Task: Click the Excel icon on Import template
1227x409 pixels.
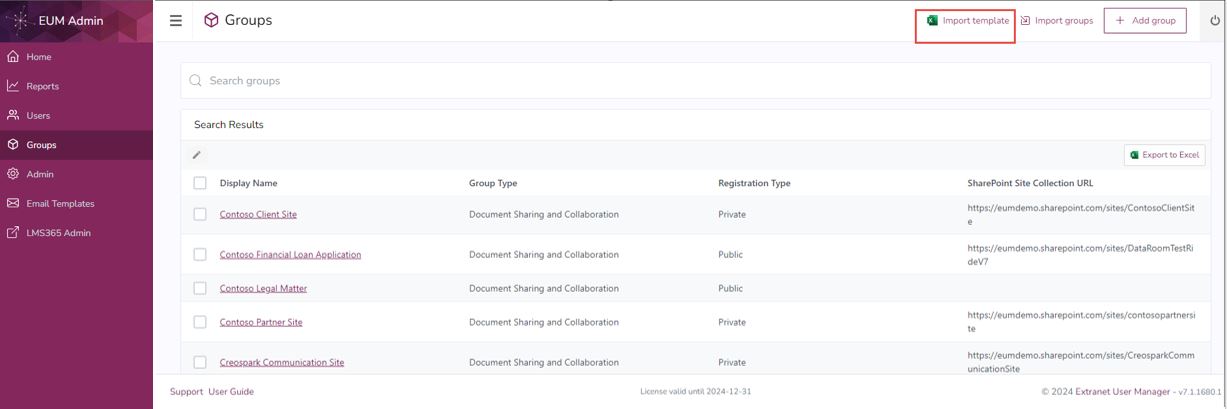Action: click(932, 20)
